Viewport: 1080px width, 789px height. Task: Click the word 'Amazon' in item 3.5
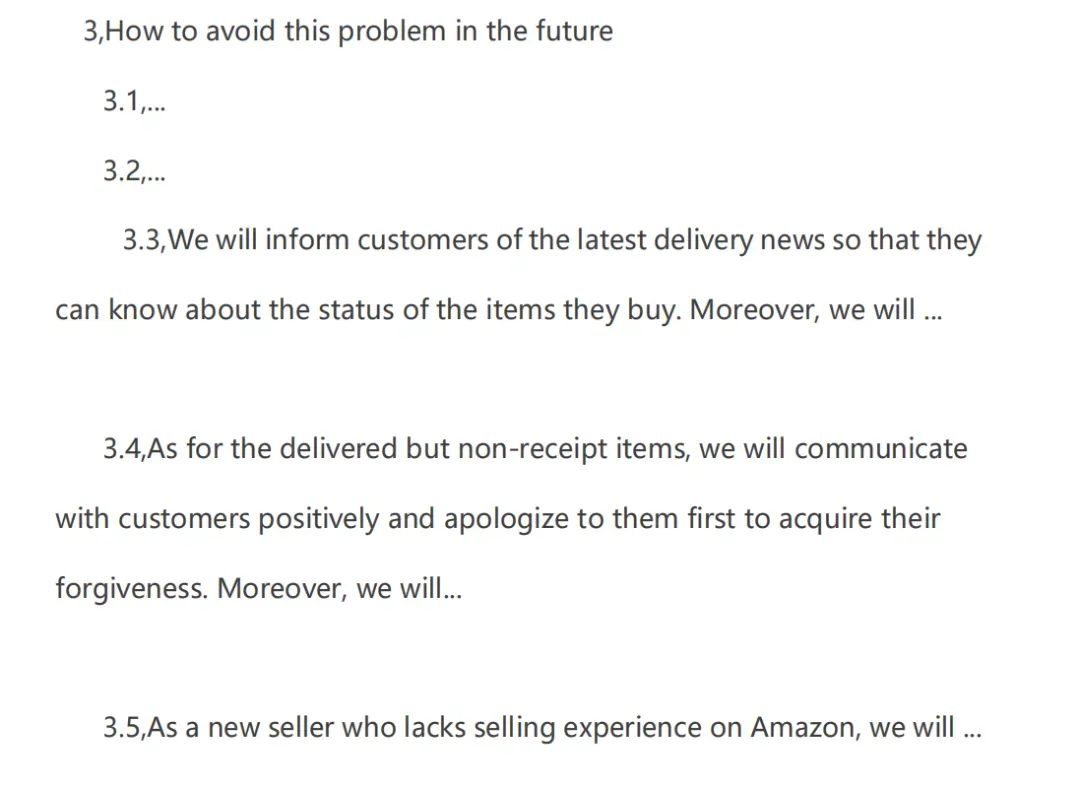pos(802,728)
